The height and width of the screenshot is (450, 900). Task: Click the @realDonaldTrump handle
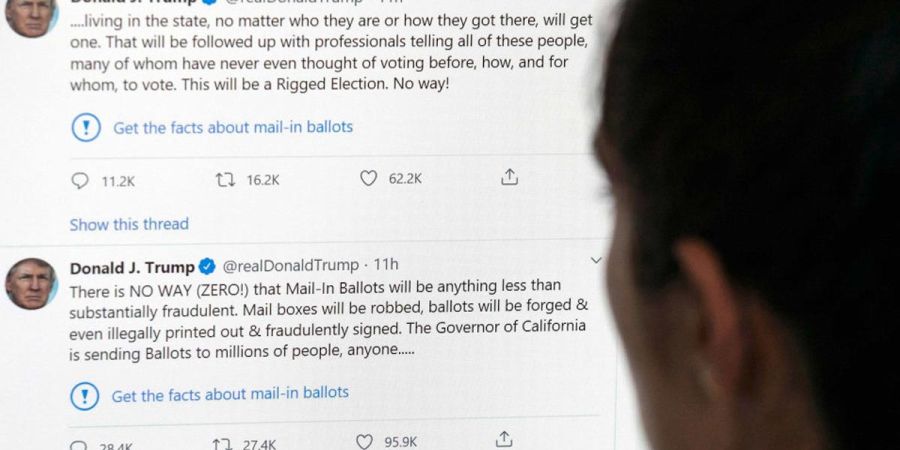tap(289, 265)
